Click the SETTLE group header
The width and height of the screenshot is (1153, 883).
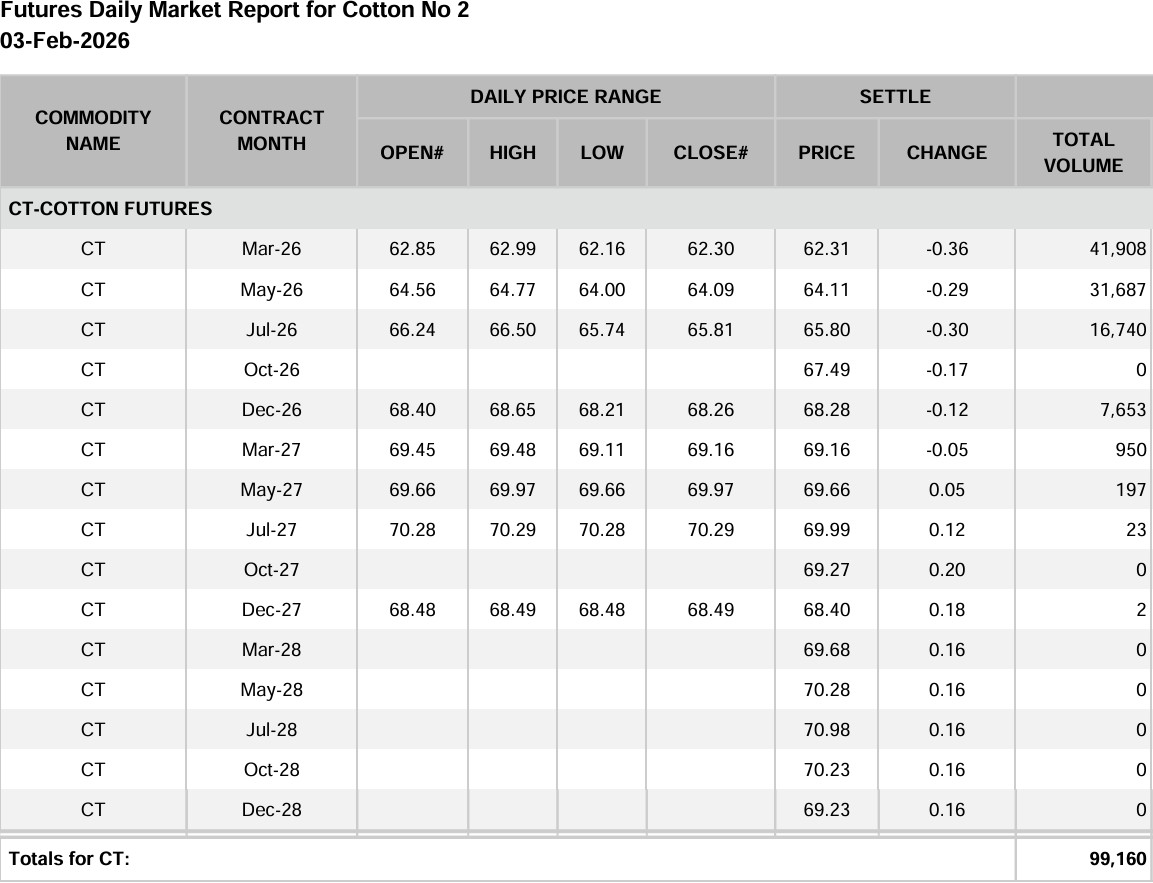coord(894,97)
